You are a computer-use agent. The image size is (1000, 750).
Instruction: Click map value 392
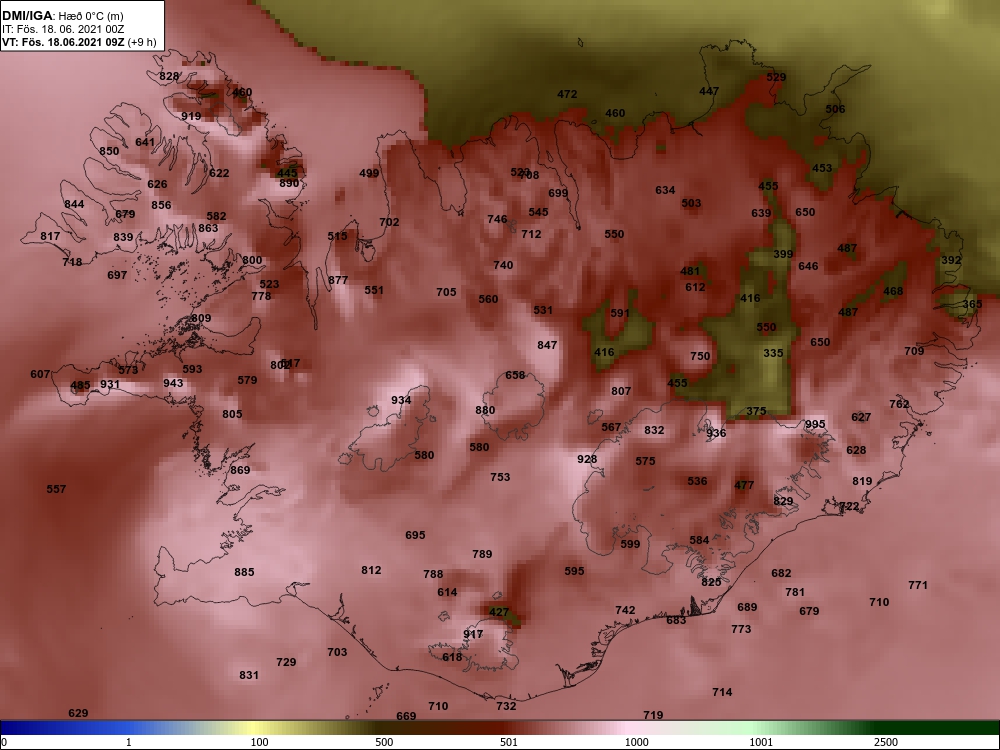[951, 260]
